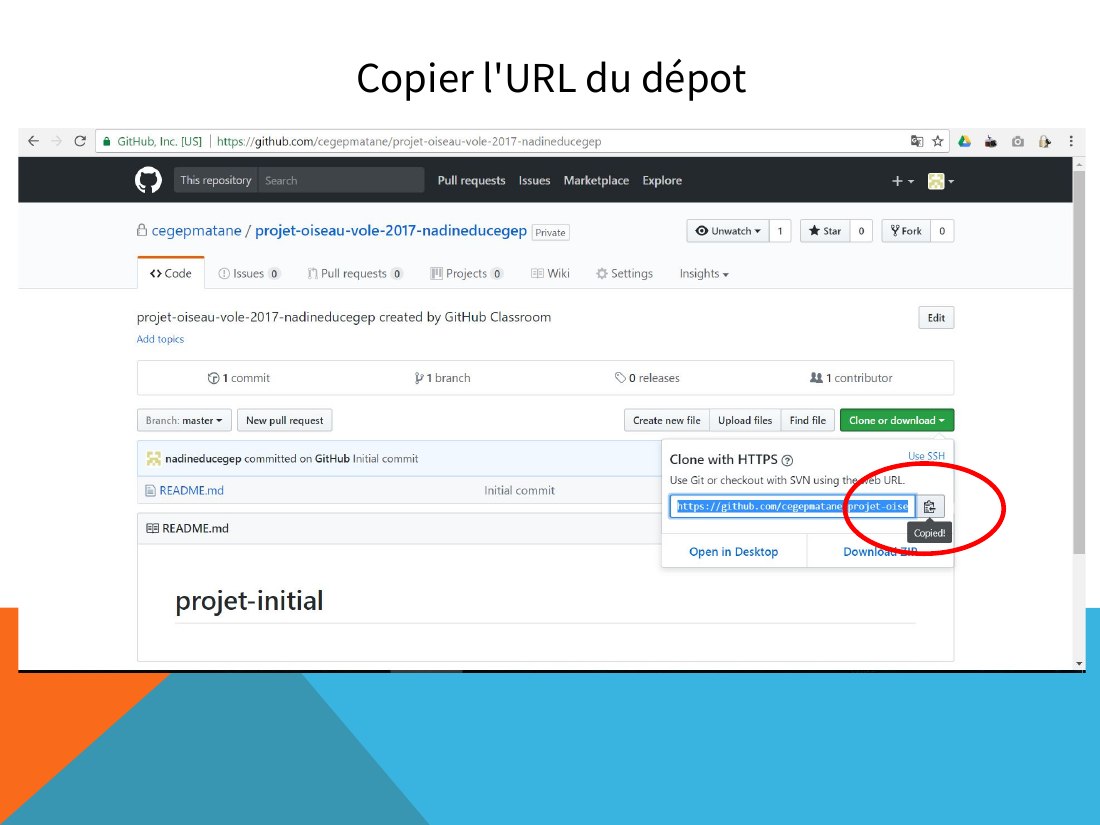Open the Wiki tab
The width and height of the screenshot is (1100, 825).
click(x=551, y=274)
